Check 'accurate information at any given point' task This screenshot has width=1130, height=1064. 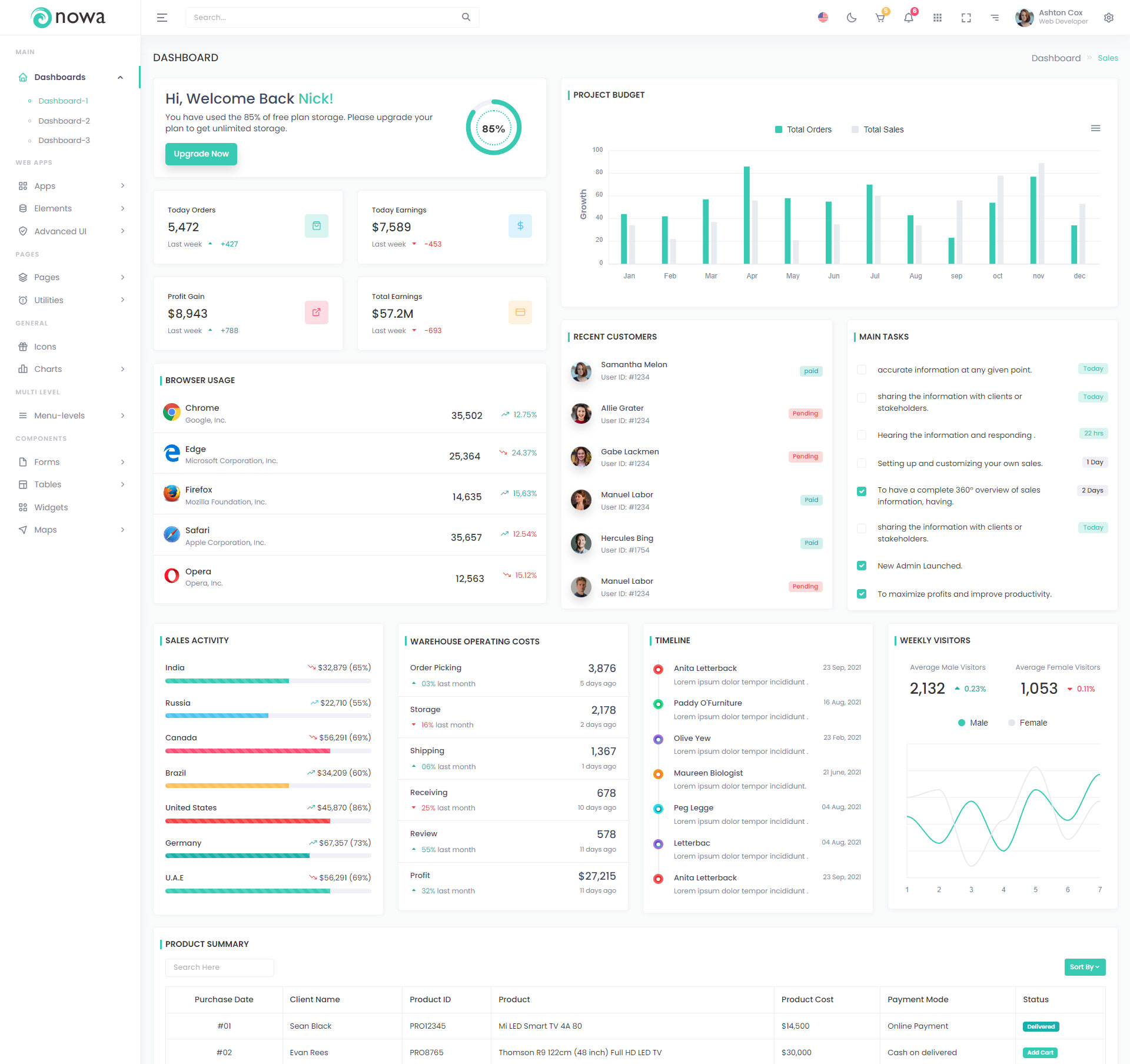[x=862, y=370]
